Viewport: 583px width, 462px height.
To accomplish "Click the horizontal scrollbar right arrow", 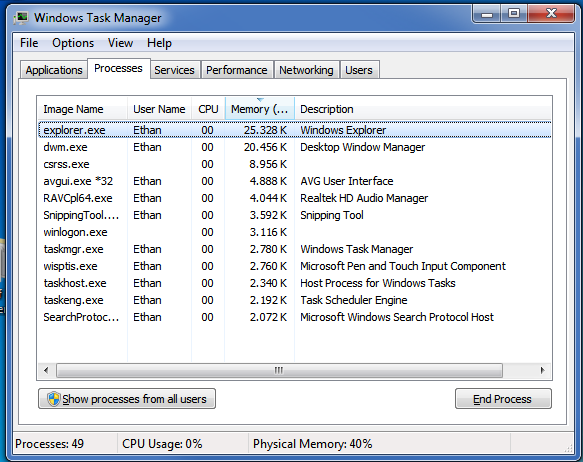I will click(x=542, y=370).
